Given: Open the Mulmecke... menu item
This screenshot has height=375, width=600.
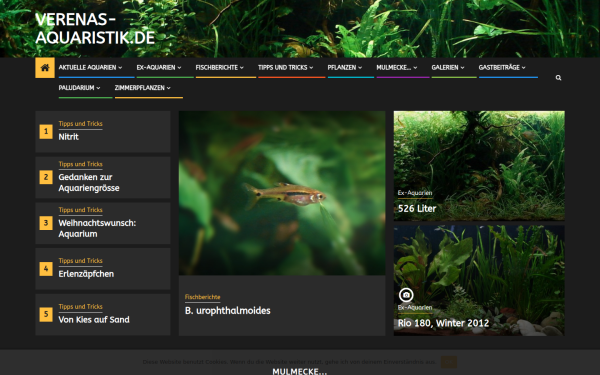Looking at the screenshot, I should tap(394, 67).
